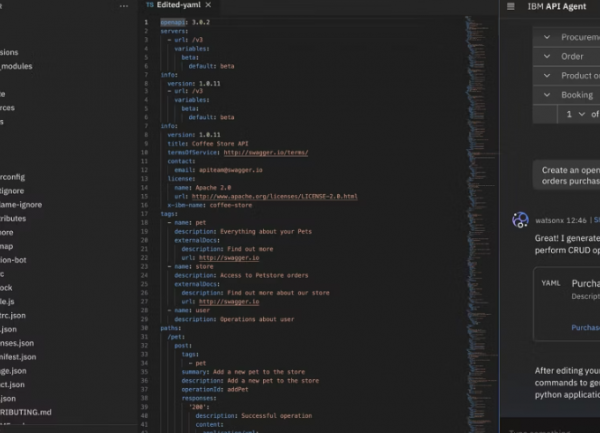Click the '/pet:' path line
Image resolution: width=600 pixels, height=433 pixels.
176,337
